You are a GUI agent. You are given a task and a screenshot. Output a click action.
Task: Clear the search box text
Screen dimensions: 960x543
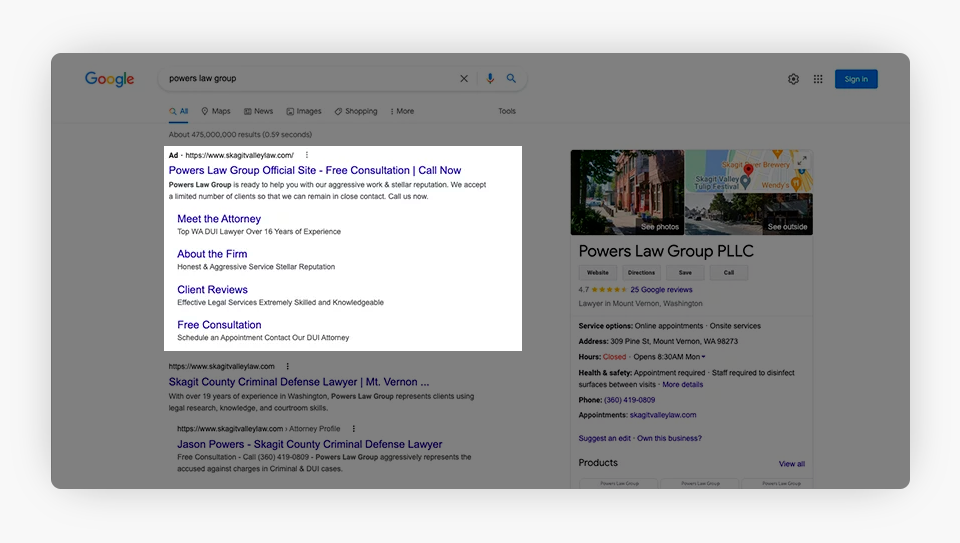pos(463,79)
